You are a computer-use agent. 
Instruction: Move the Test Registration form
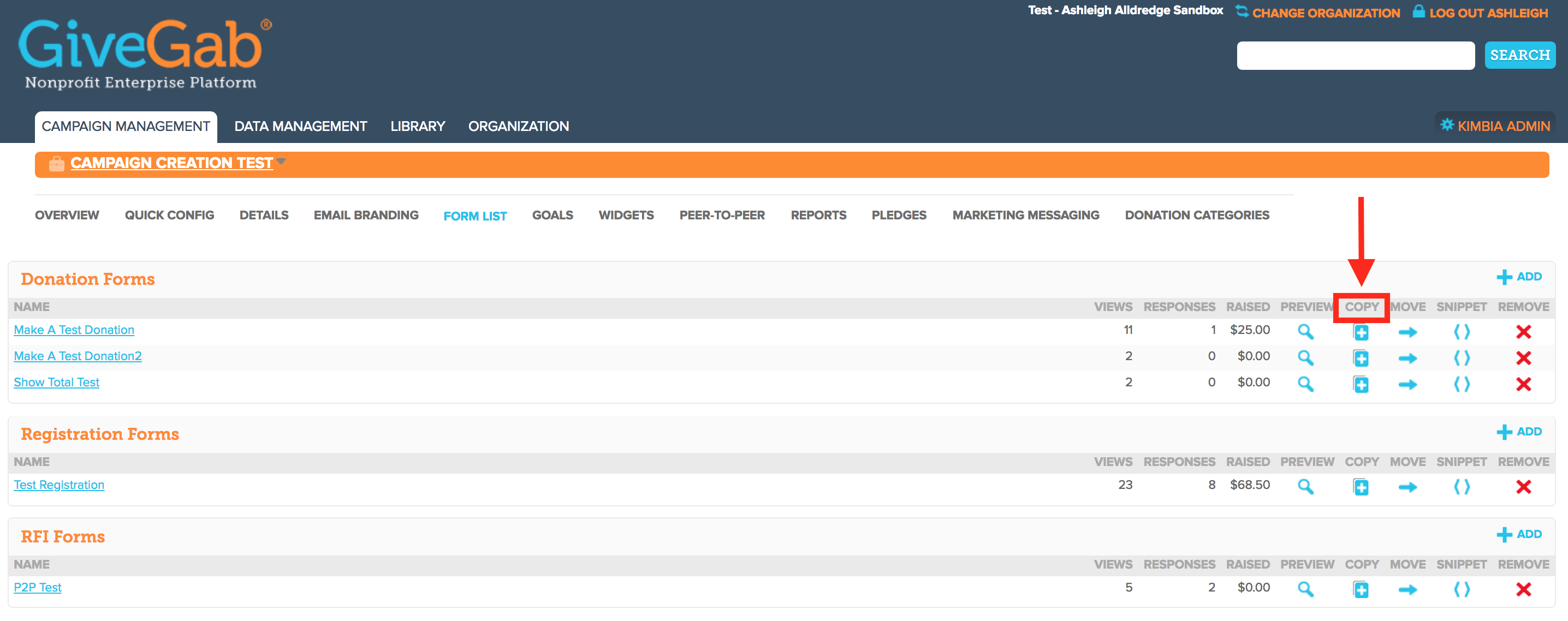[1407, 487]
